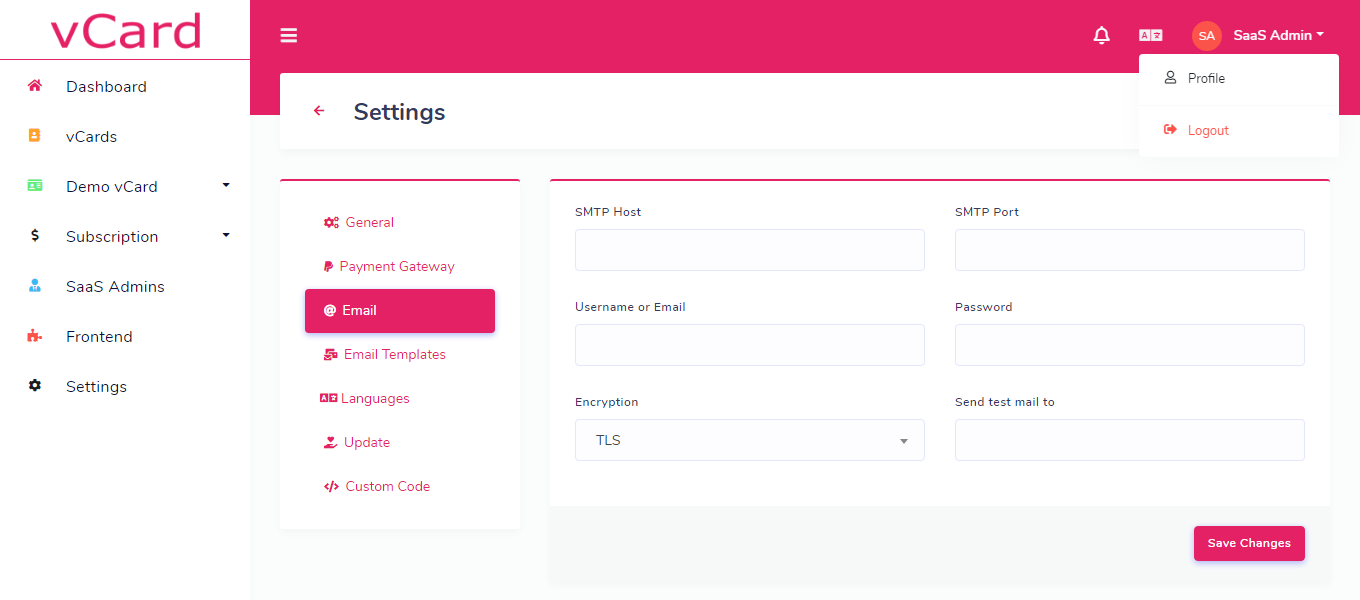Expand the Subscription submenu
Screen dimensions: 1360x600
226,236
